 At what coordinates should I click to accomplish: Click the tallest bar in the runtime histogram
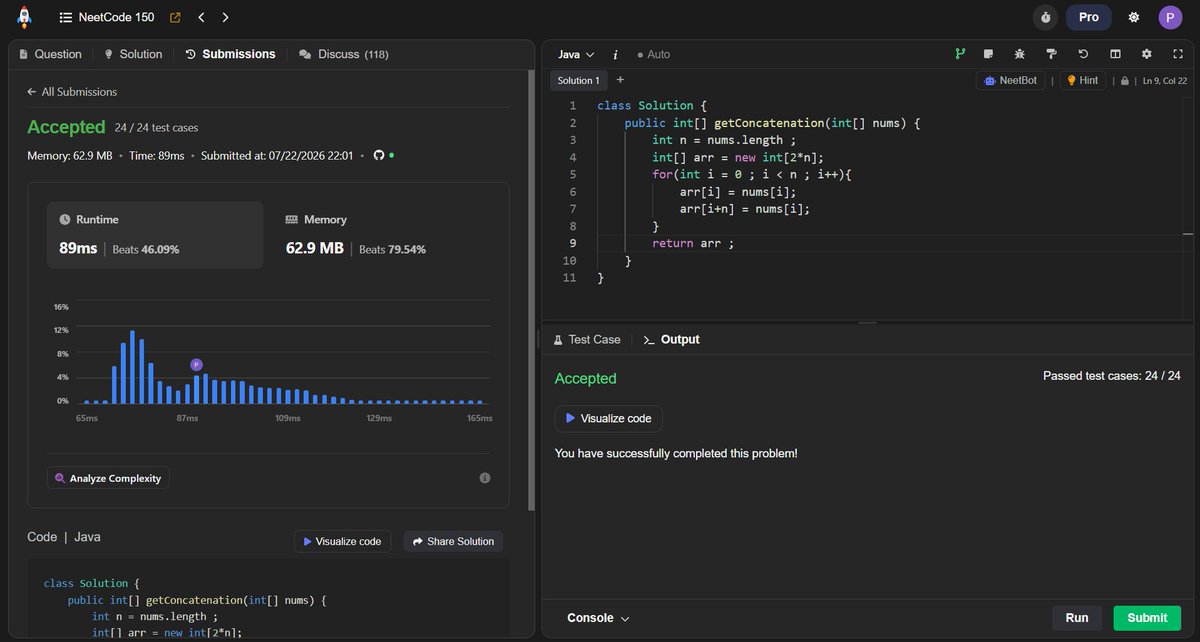click(x=132, y=367)
